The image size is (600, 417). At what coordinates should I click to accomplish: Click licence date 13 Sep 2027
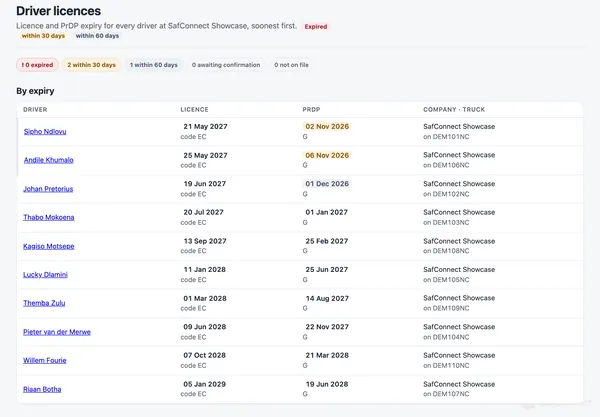[205, 241]
